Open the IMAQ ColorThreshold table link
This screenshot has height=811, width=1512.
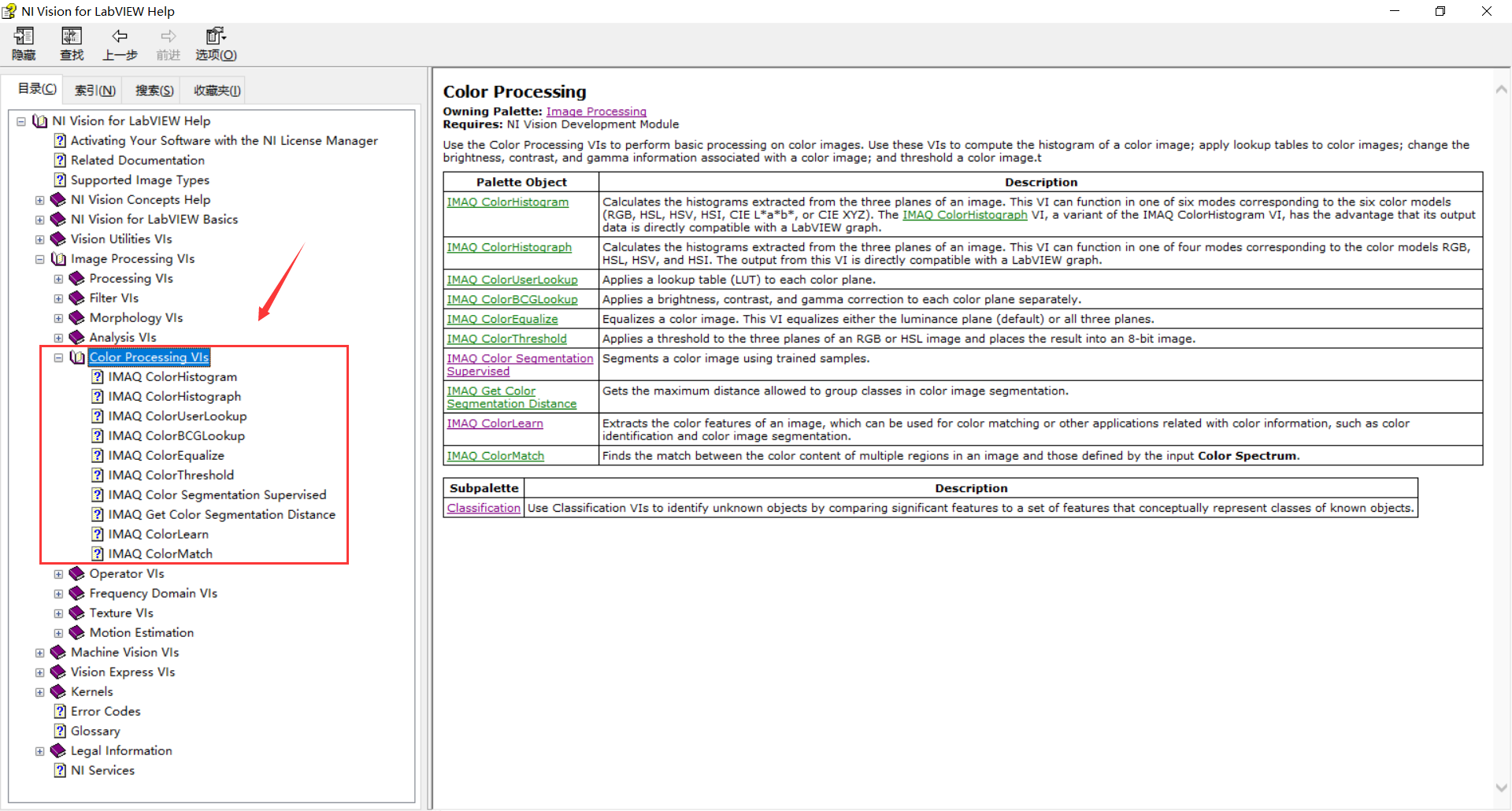(506, 339)
